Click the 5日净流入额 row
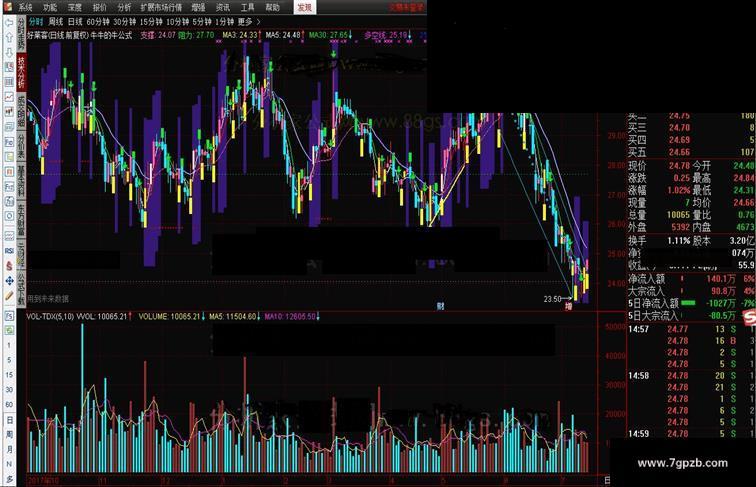The width and height of the screenshot is (756, 487). [x=691, y=303]
